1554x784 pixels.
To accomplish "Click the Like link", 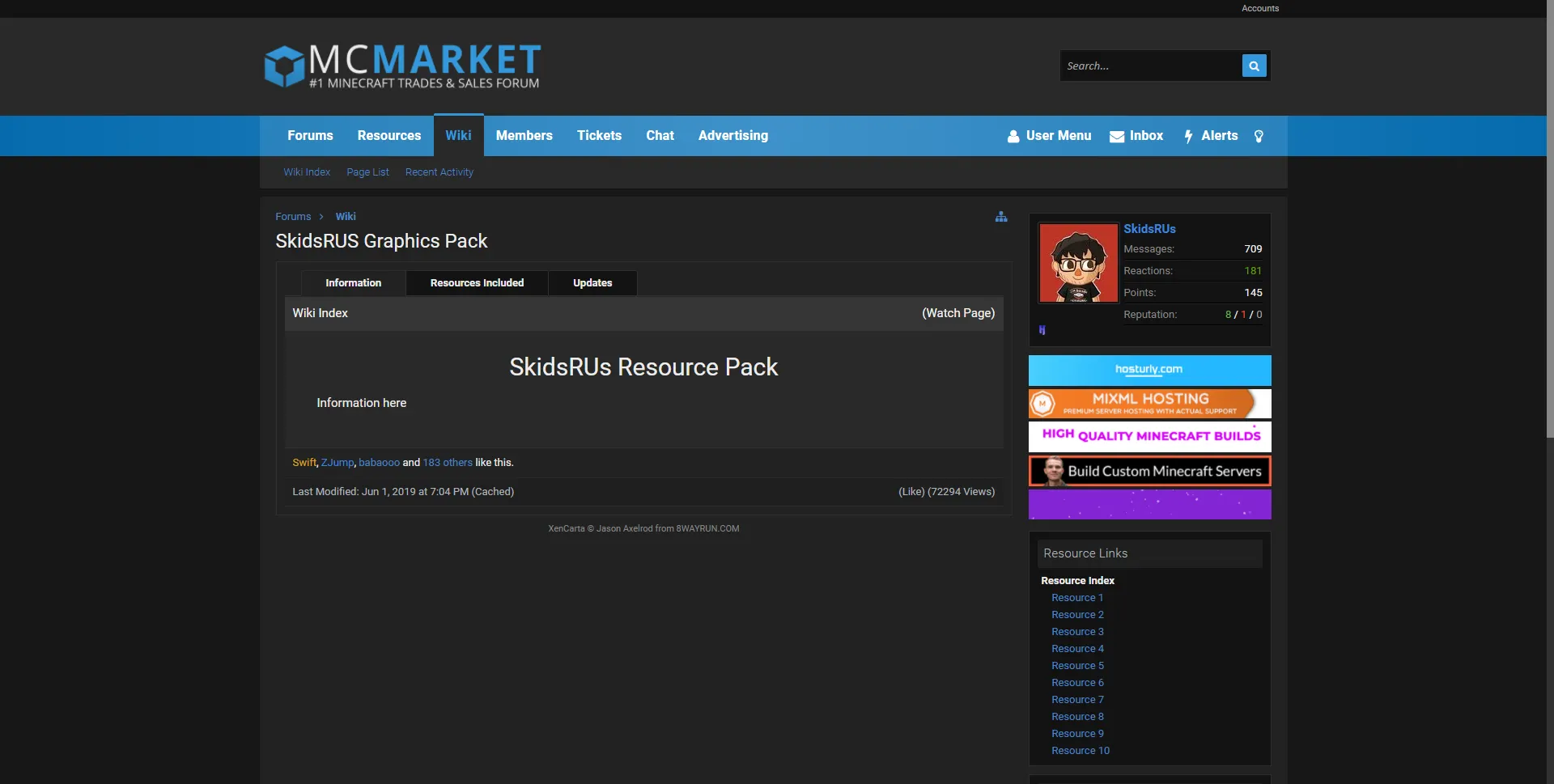I will tap(911, 492).
